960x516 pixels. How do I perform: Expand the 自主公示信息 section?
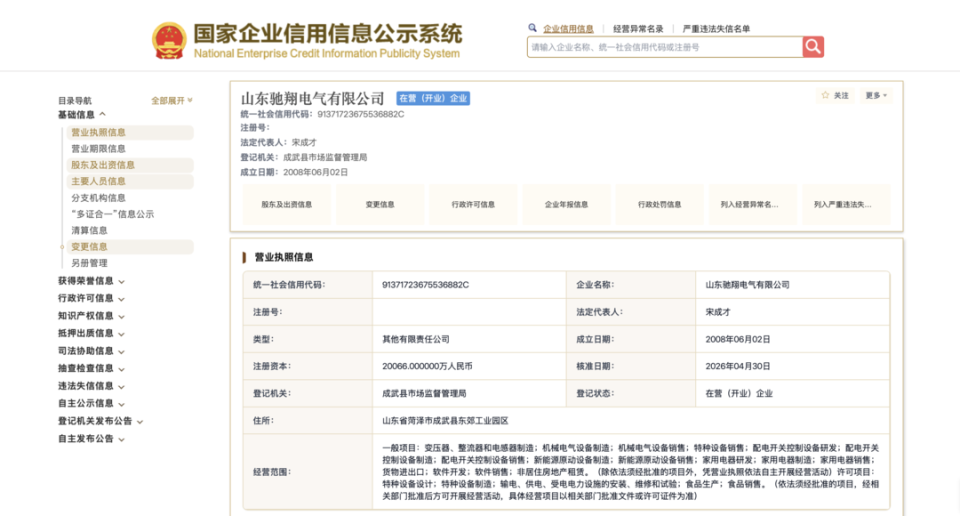[91, 403]
